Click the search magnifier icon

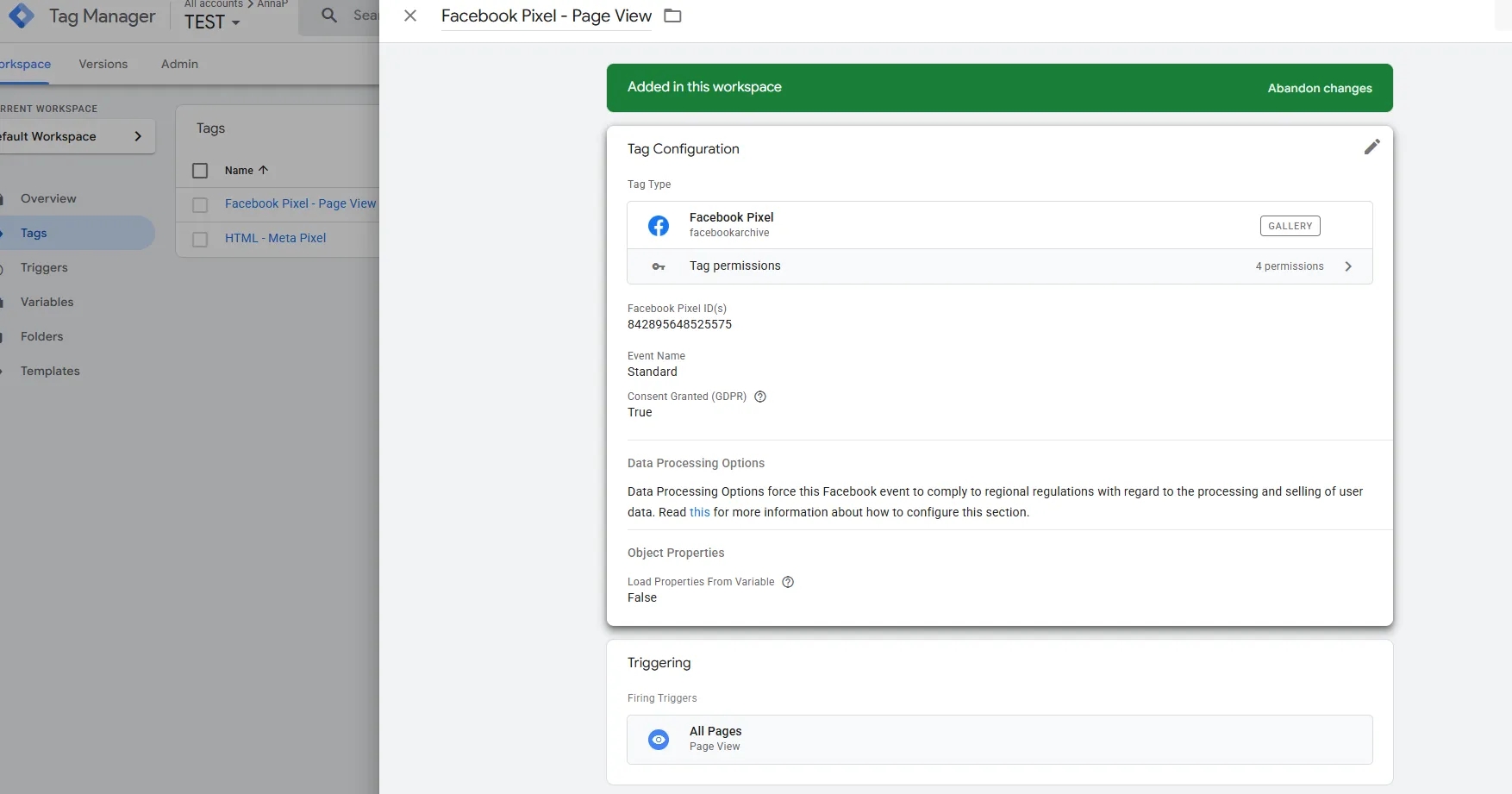329,15
